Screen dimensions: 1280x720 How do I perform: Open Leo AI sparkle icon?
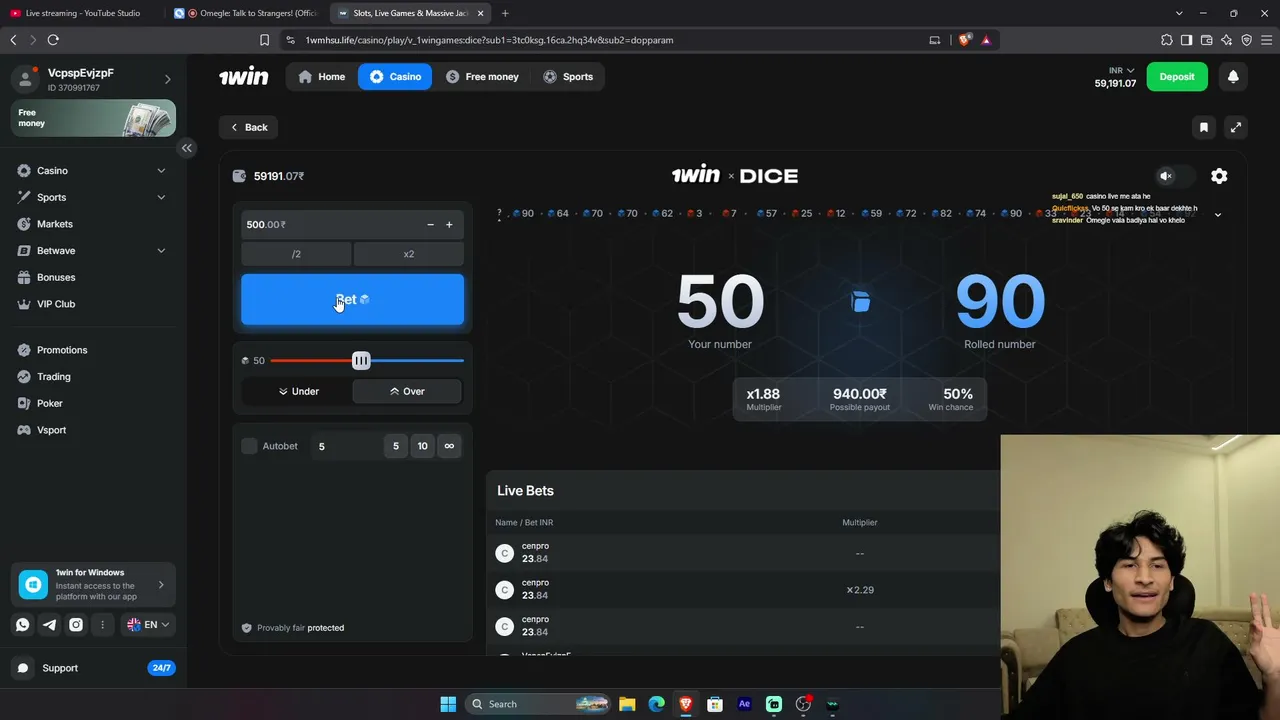[1227, 40]
